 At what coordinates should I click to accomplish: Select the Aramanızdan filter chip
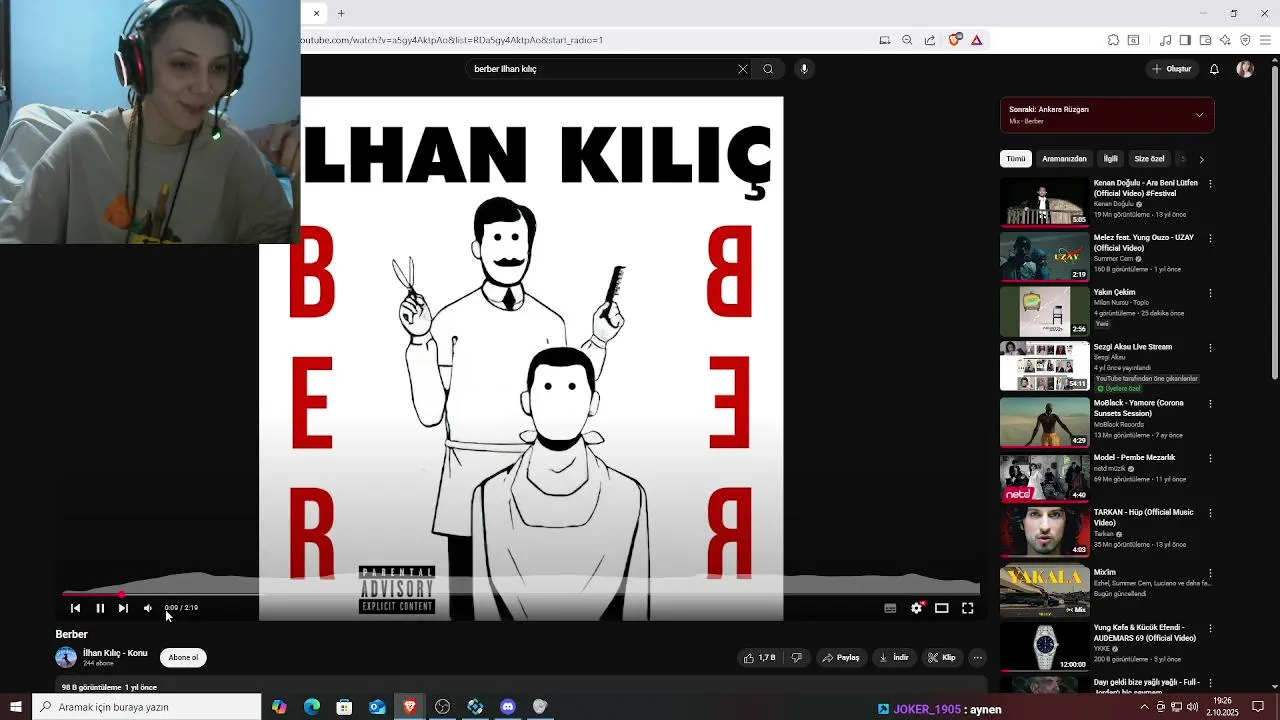click(x=1064, y=159)
